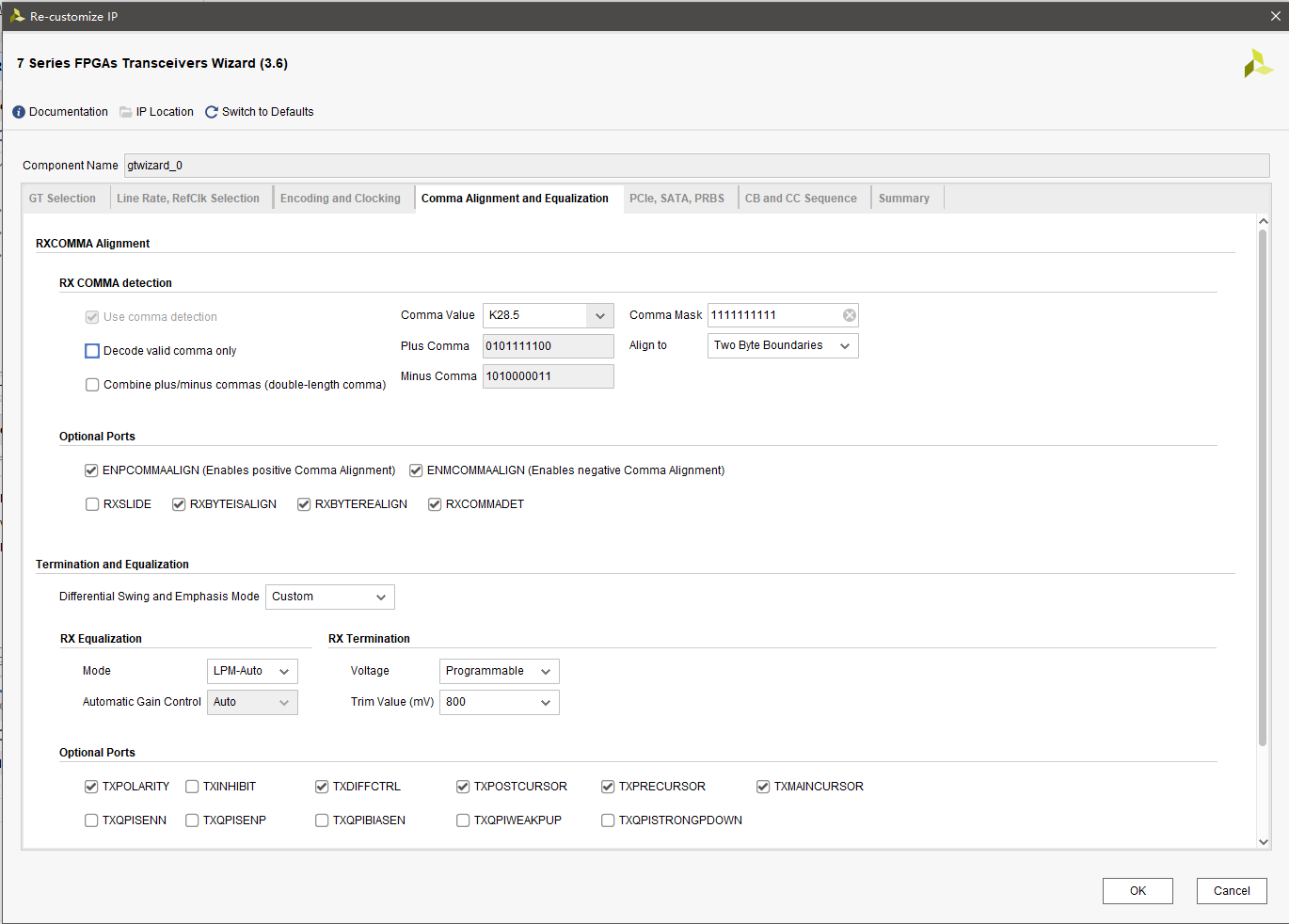1289x924 pixels.
Task: Toggle RXBYTEREALIGN checkbox
Action: click(304, 504)
